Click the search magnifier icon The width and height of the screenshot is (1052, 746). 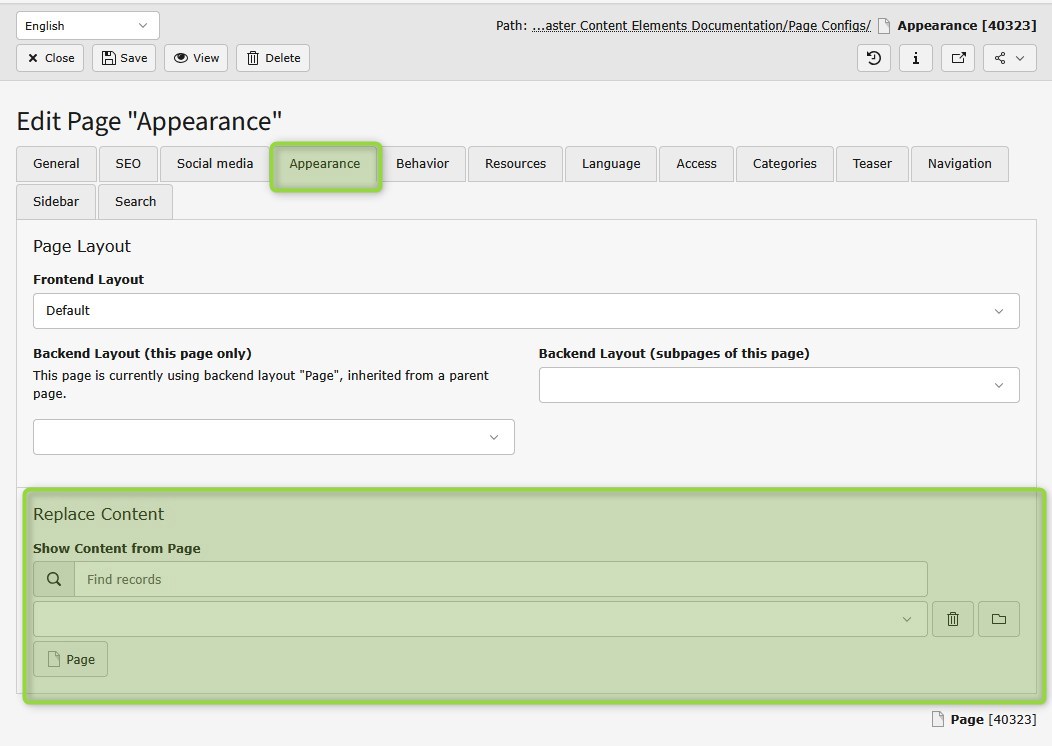coord(54,579)
